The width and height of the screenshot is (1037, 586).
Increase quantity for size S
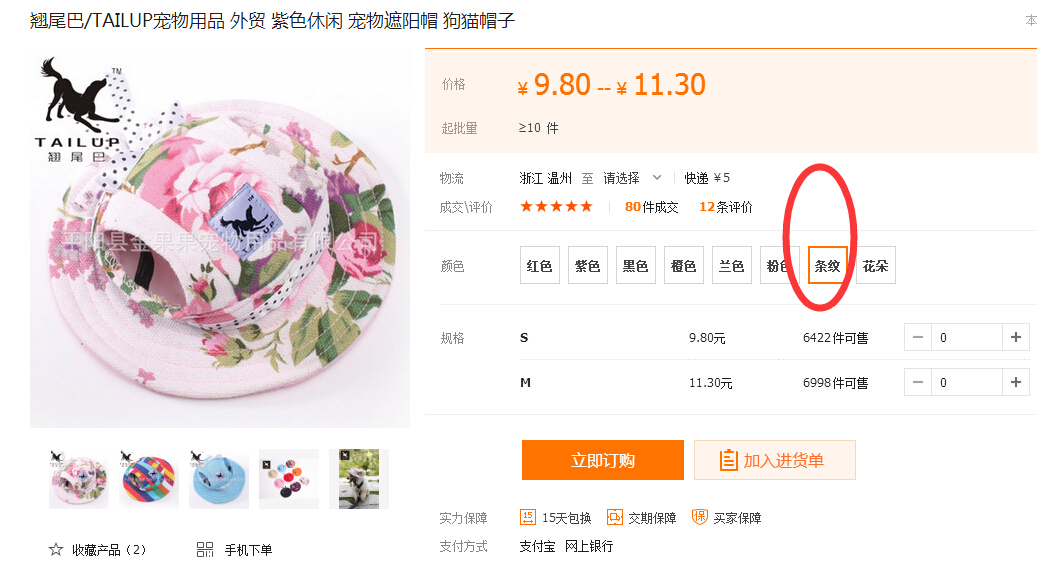pyautogui.click(x=1016, y=338)
